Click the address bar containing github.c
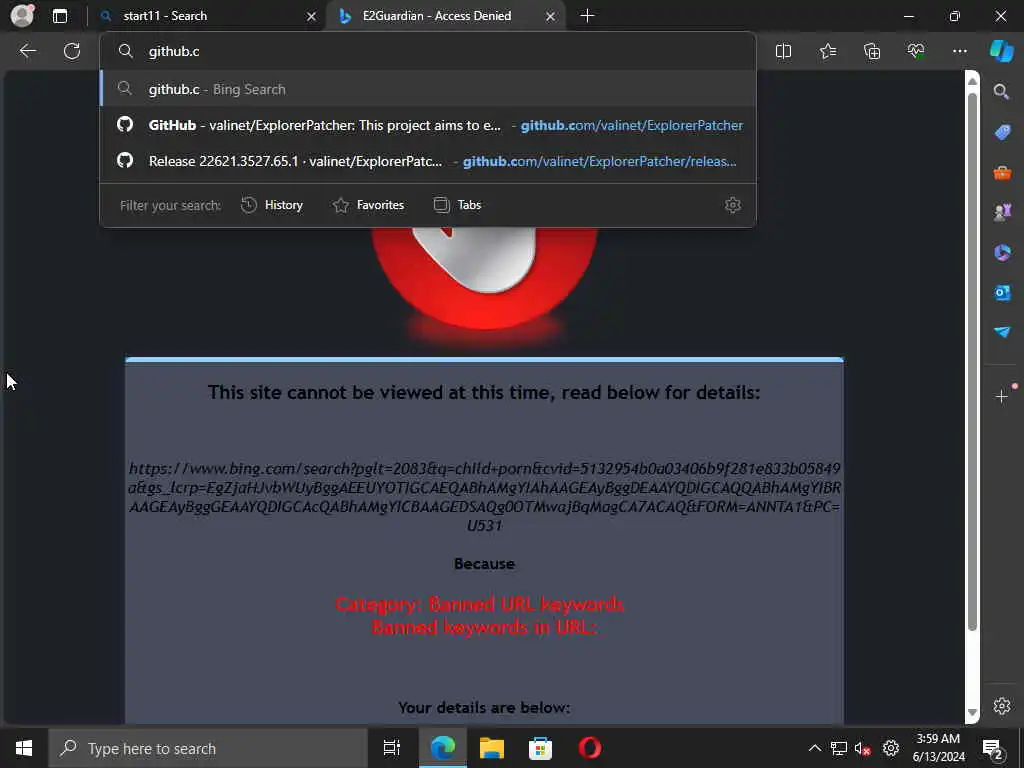Viewport: 1024px width, 768px height. tap(428, 52)
